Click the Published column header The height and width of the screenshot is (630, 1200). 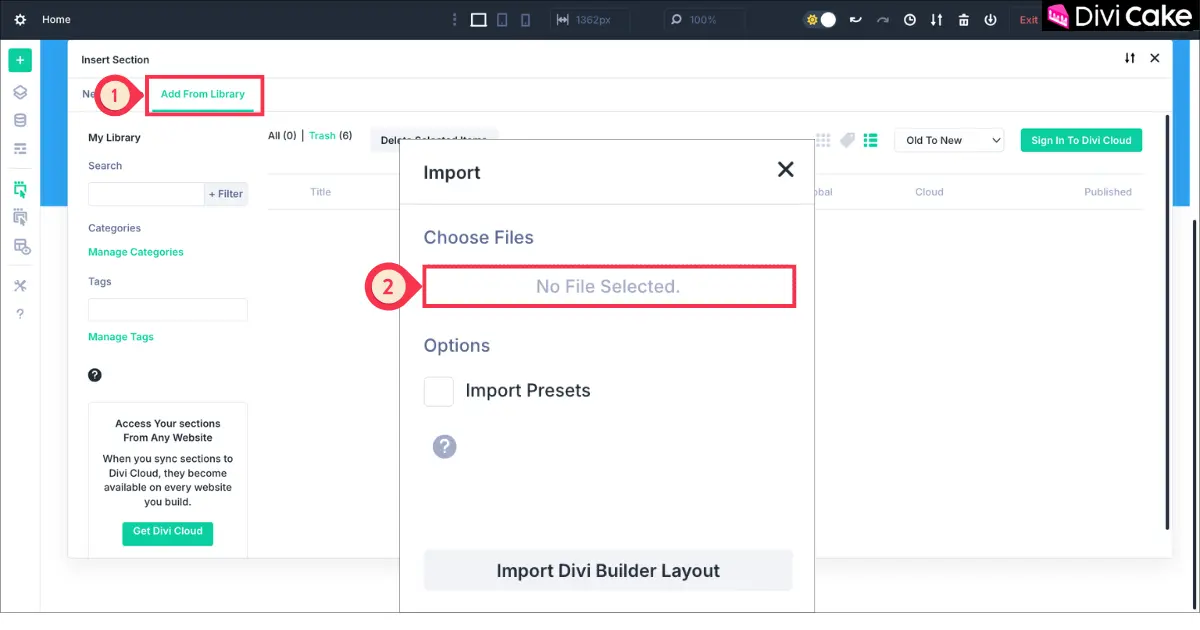point(1108,192)
